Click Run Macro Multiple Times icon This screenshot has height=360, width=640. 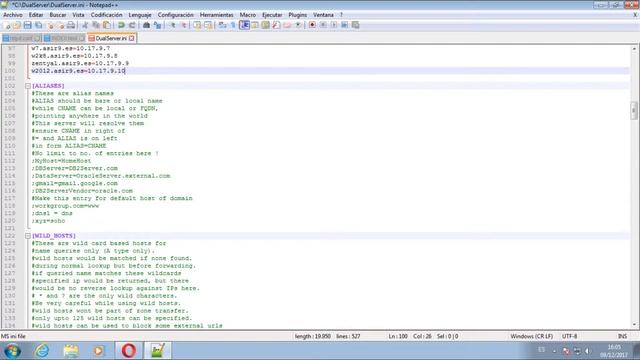click(344, 25)
